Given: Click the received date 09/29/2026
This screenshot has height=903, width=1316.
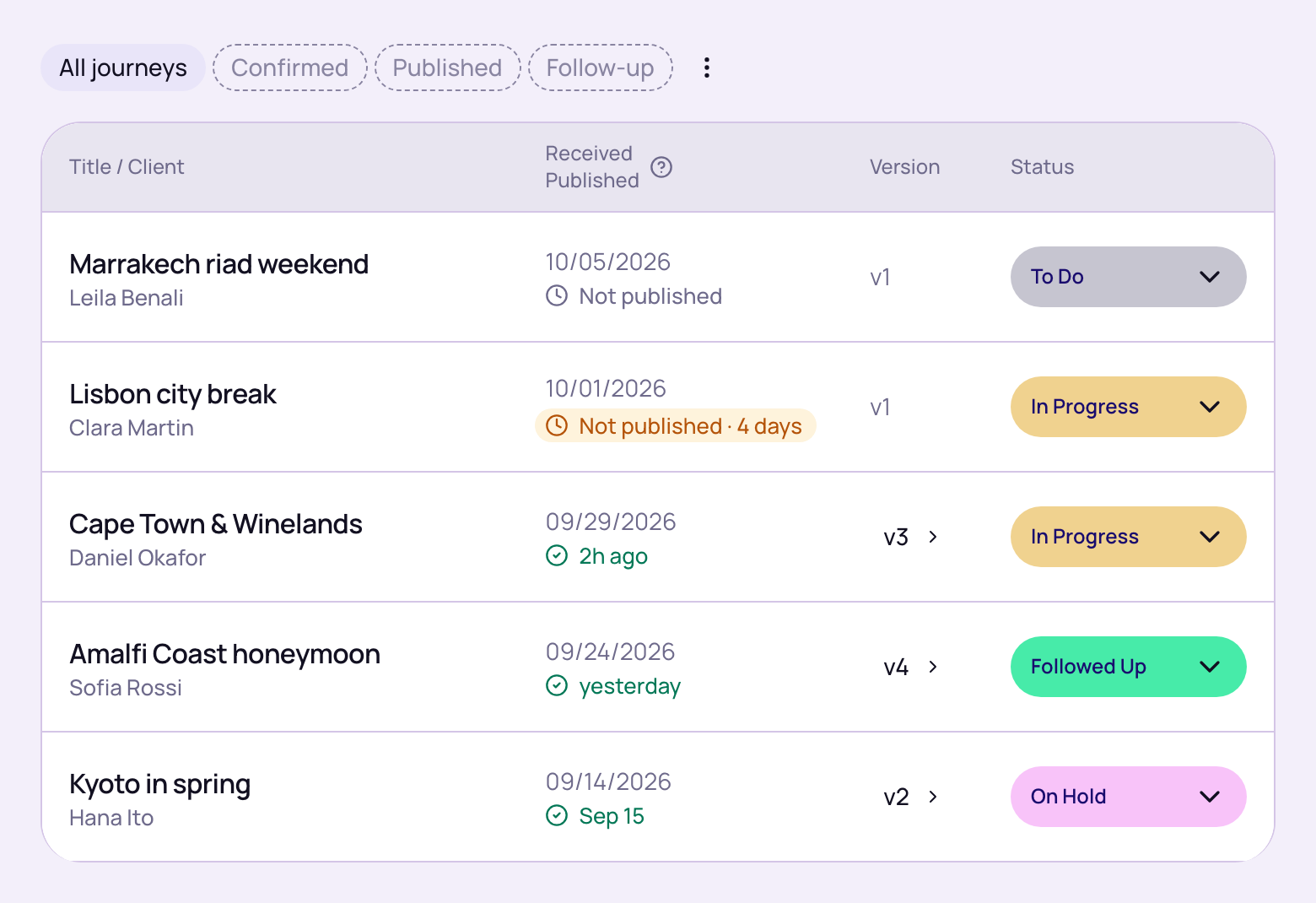Looking at the screenshot, I should pyautogui.click(x=611, y=522).
